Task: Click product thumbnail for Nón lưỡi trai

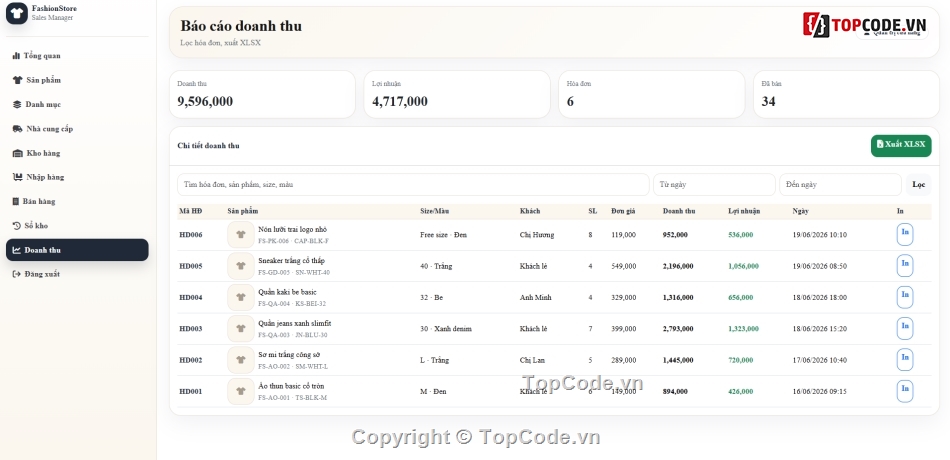Action: (x=241, y=235)
